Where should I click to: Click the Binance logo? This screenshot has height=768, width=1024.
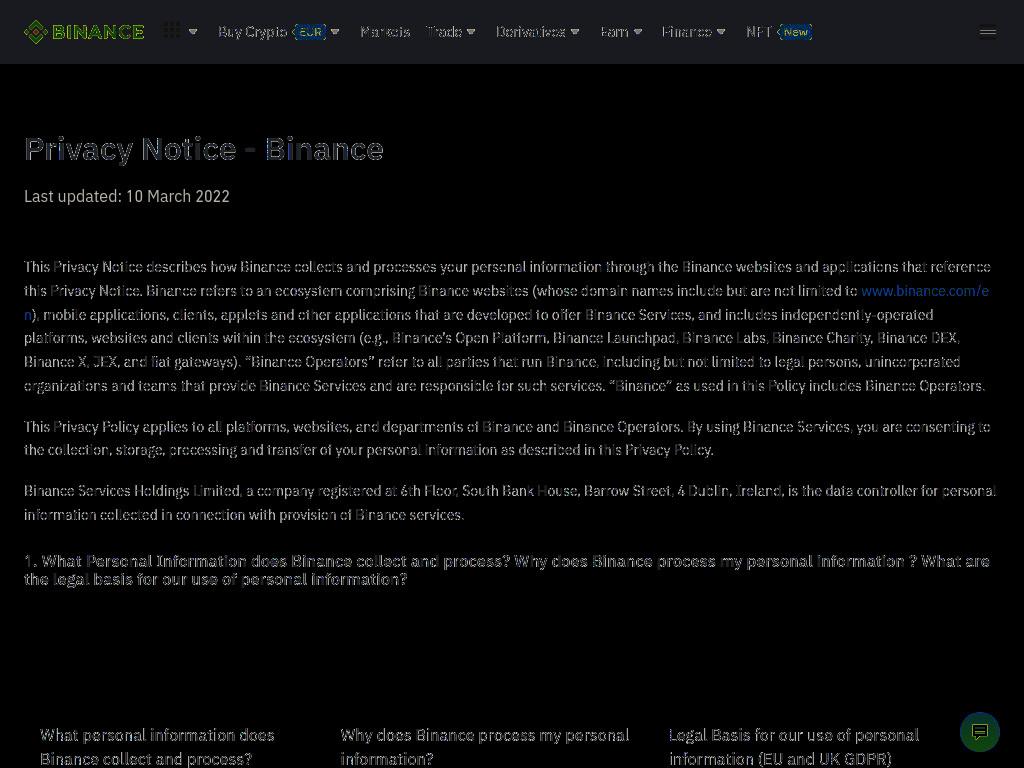coord(84,32)
